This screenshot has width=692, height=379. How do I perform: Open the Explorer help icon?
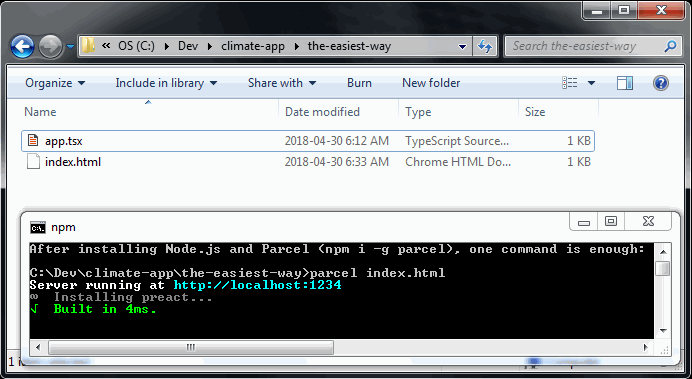(x=661, y=83)
